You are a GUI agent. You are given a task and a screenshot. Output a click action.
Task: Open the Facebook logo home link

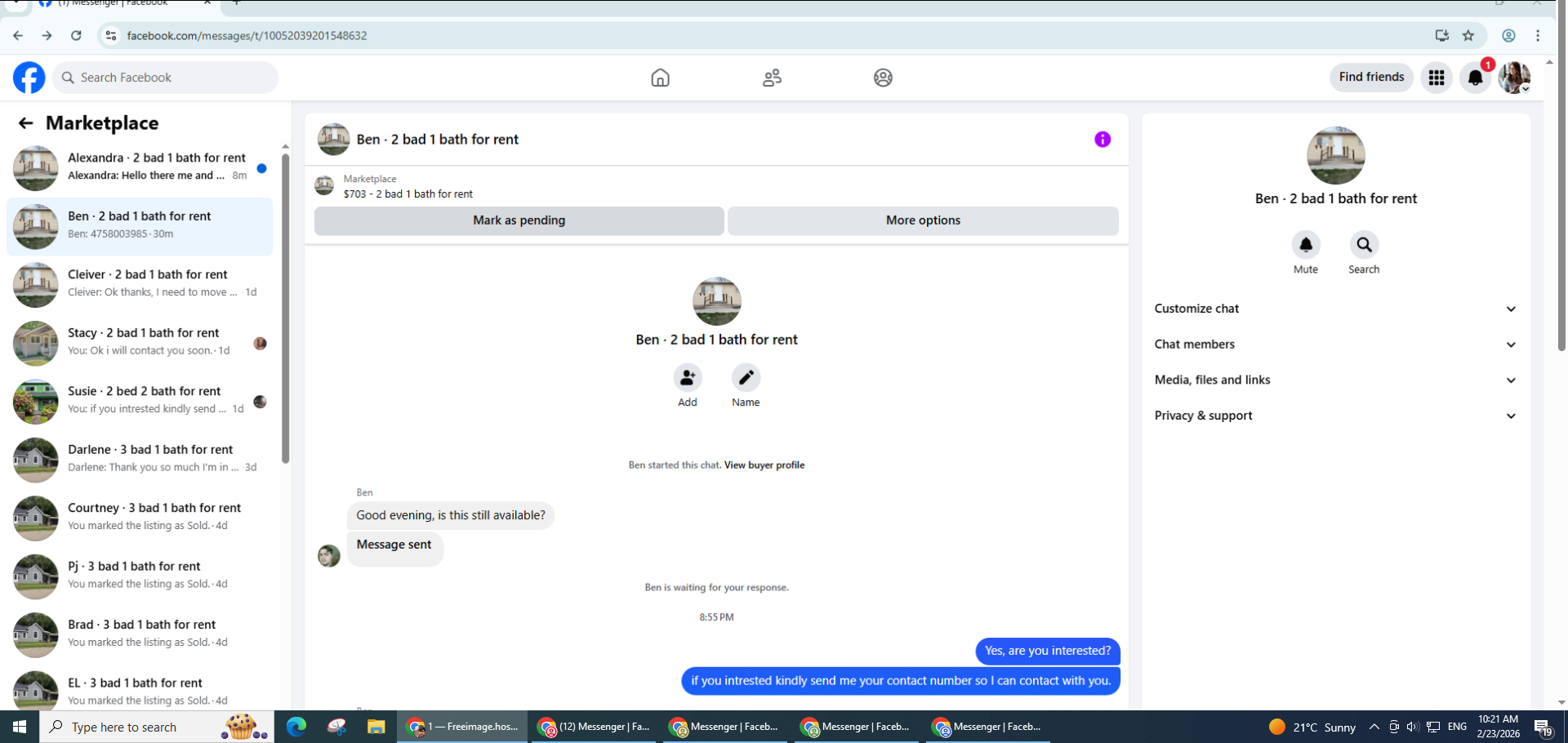click(x=29, y=78)
